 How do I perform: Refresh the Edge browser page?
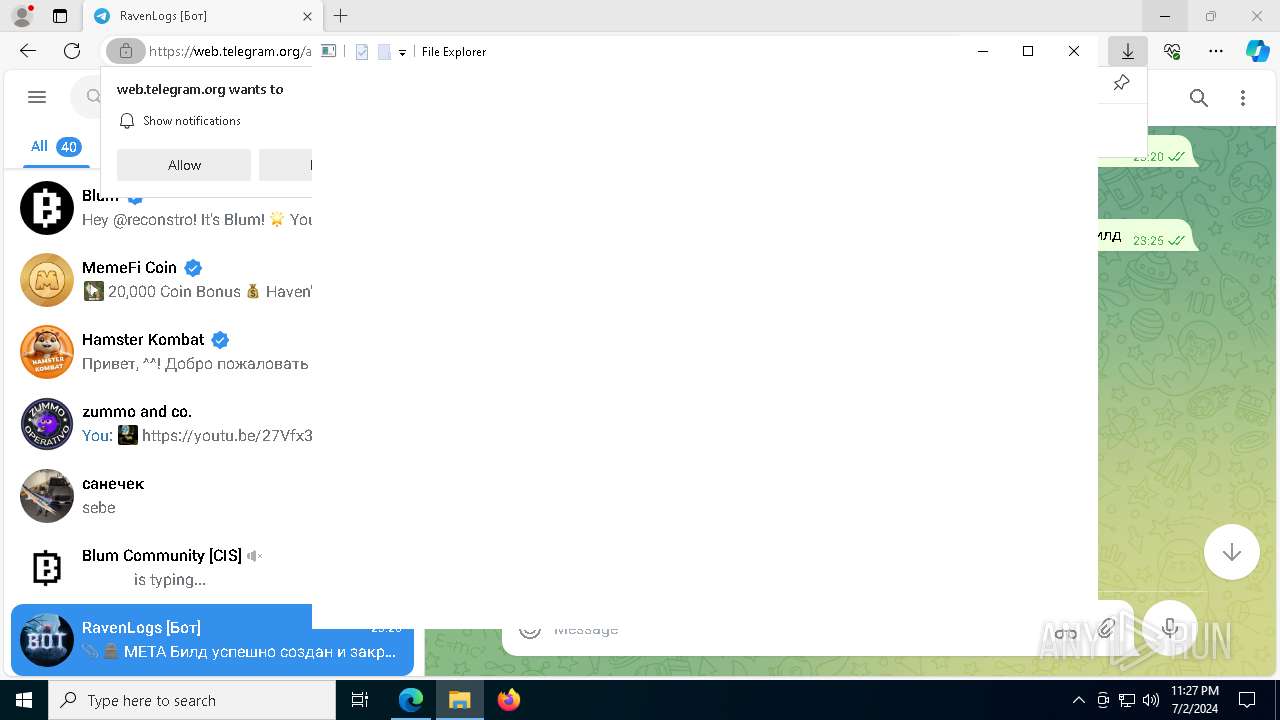click(72, 51)
